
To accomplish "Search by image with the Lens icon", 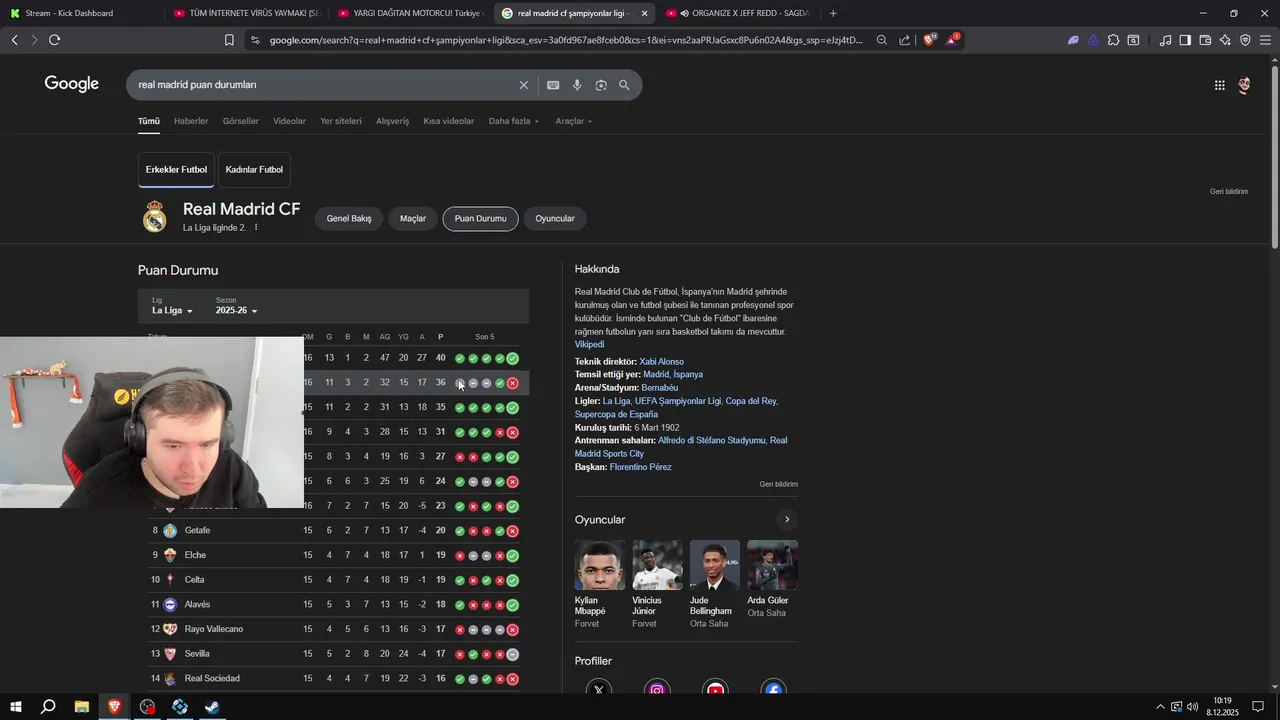I will 601,85.
